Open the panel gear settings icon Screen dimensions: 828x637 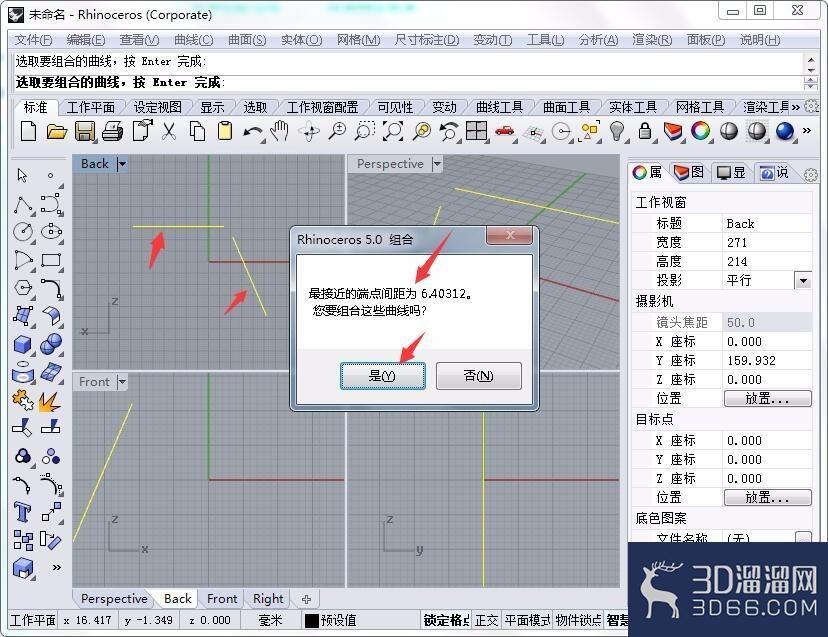pyautogui.click(x=810, y=173)
